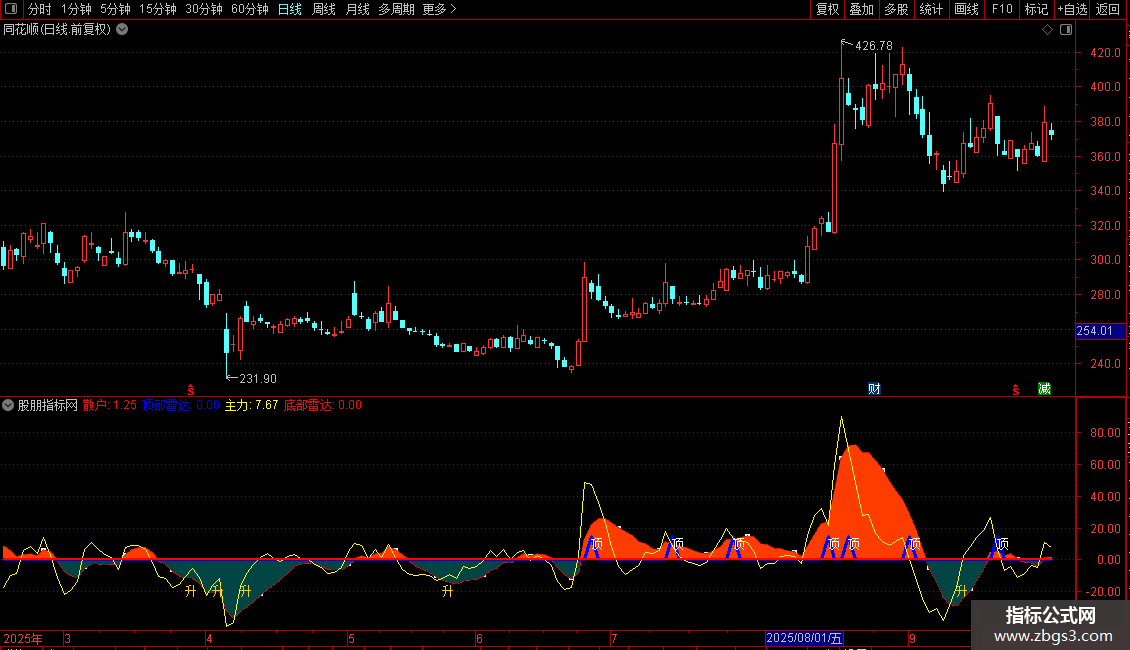This screenshot has height=650, width=1130.
Task: Click the 叠加 overlay button
Action: point(861,9)
